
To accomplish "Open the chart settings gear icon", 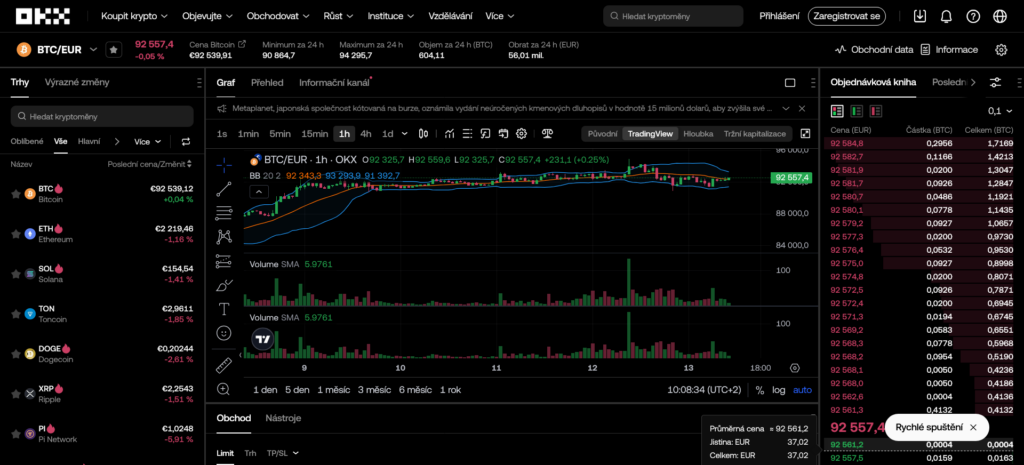I will [x=521, y=134].
